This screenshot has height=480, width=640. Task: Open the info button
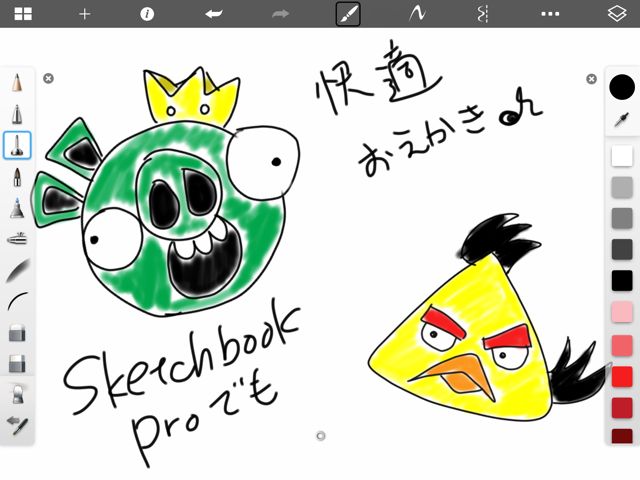pyautogui.click(x=147, y=14)
